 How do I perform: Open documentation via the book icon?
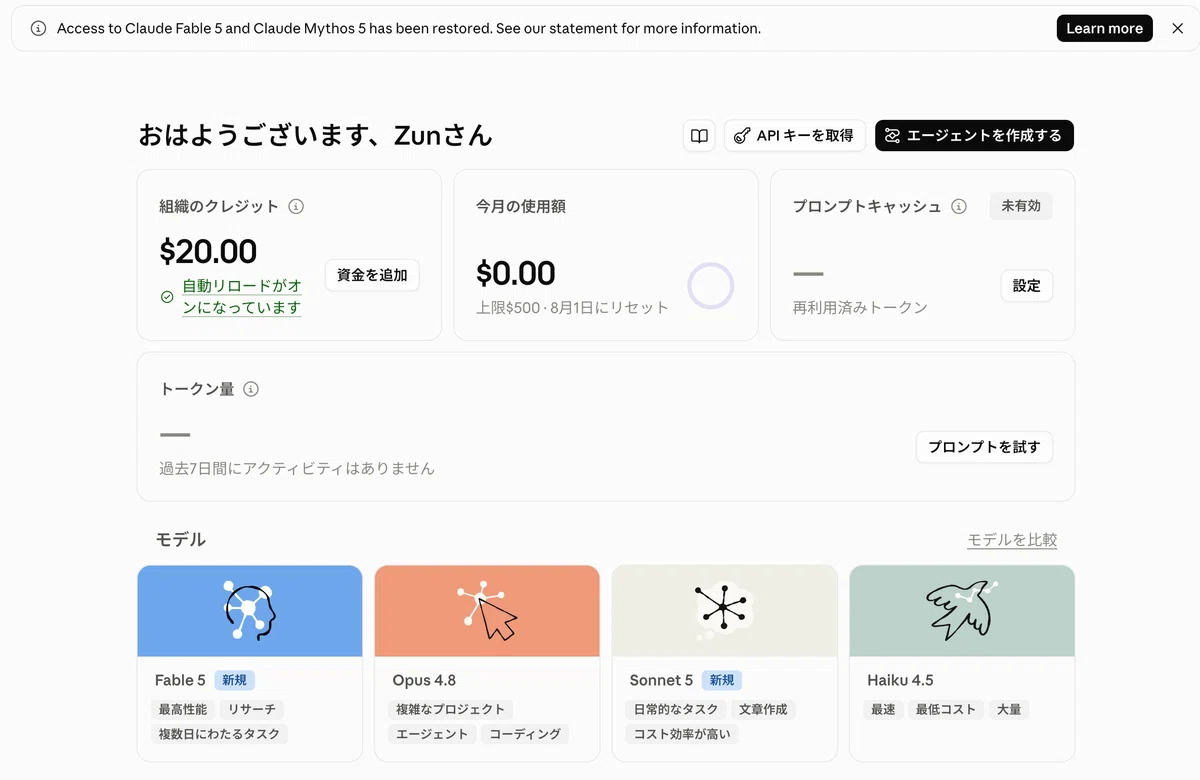(700, 136)
